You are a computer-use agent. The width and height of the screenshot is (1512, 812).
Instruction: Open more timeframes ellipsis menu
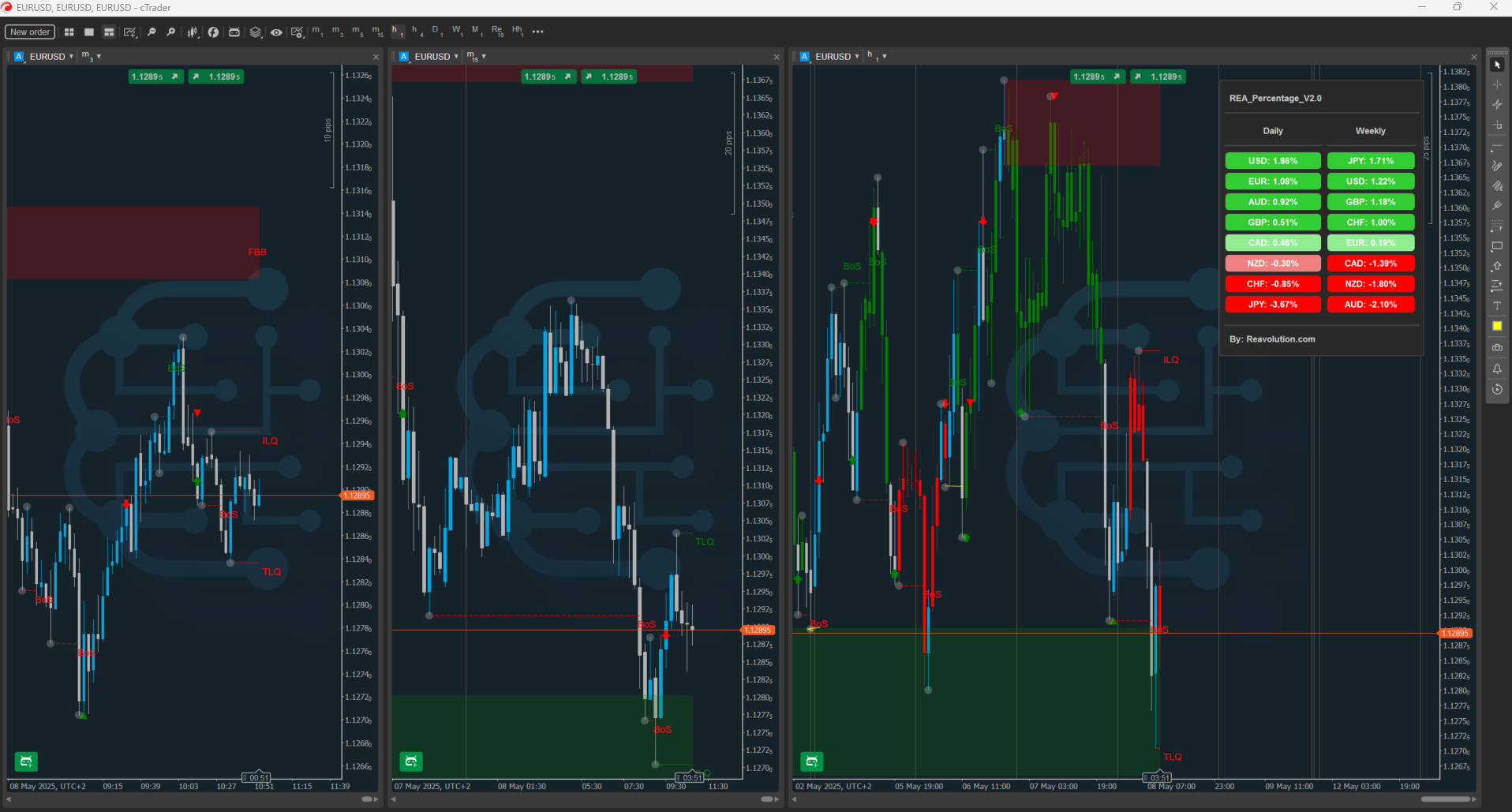pyautogui.click(x=538, y=32)
